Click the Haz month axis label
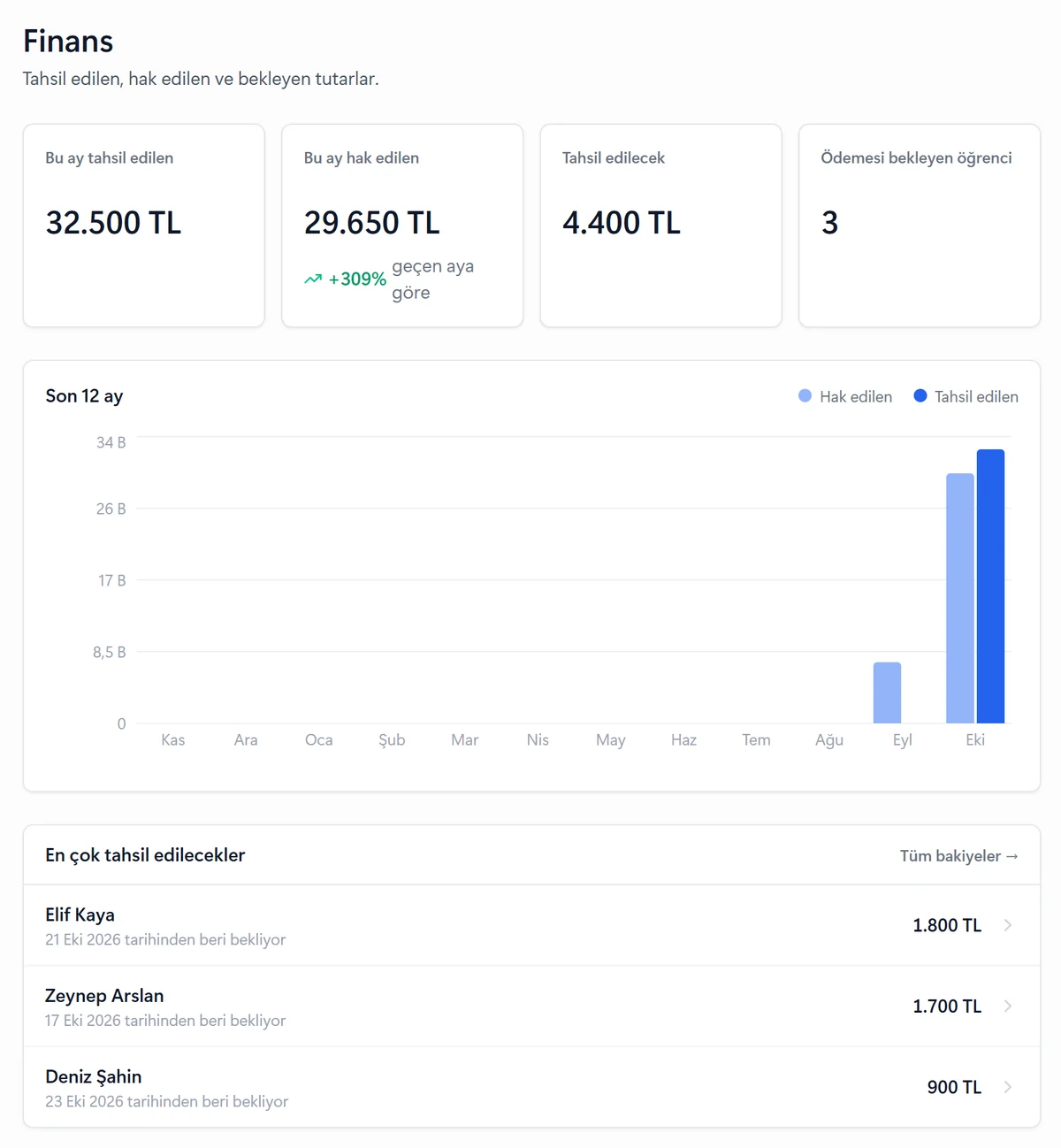Screen dimensions: 1061x1148 coord(683,740)
